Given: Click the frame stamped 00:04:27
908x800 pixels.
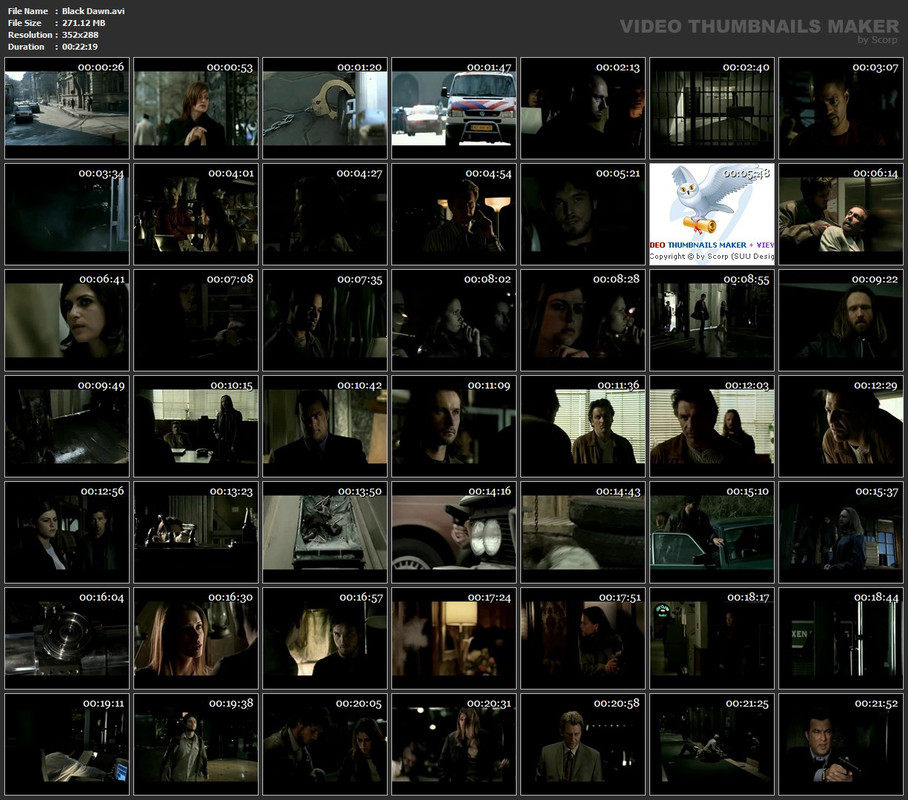Looking at the screenshot, I should click(x=325, y=214).
